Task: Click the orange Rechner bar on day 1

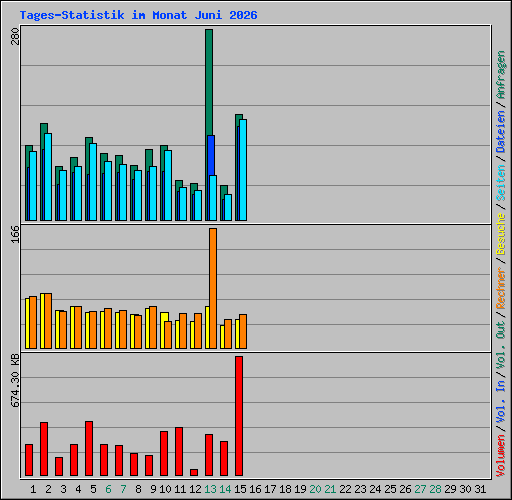Action: click(x=33, y=323)
